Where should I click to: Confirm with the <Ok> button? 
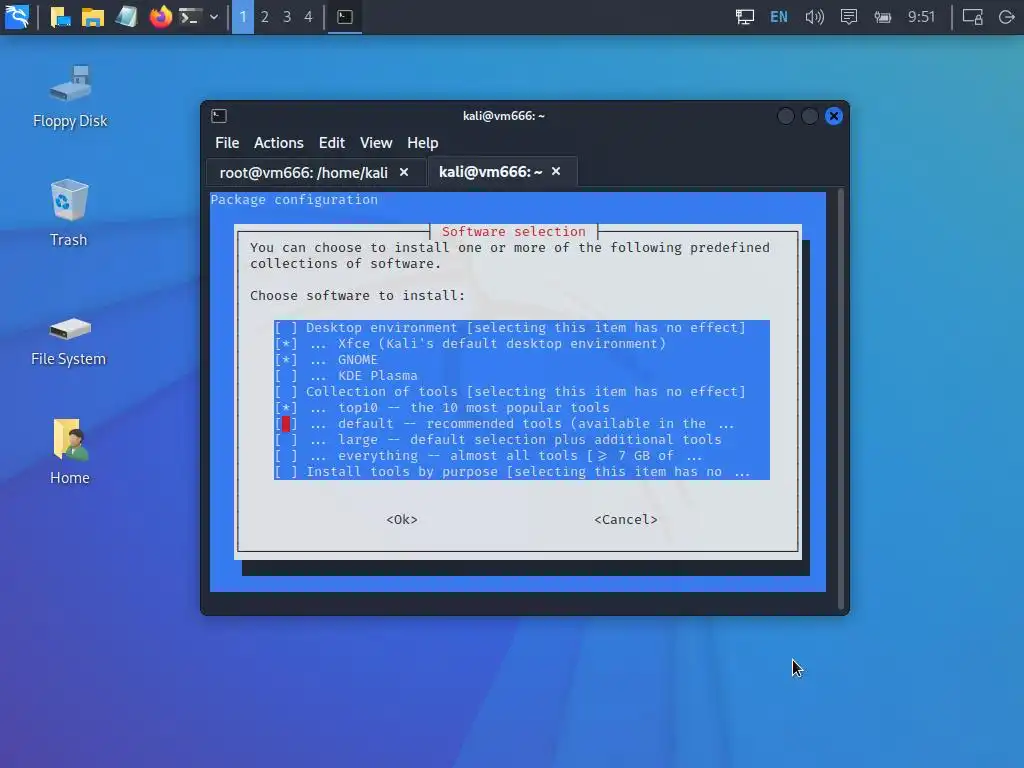click(402, 519)
